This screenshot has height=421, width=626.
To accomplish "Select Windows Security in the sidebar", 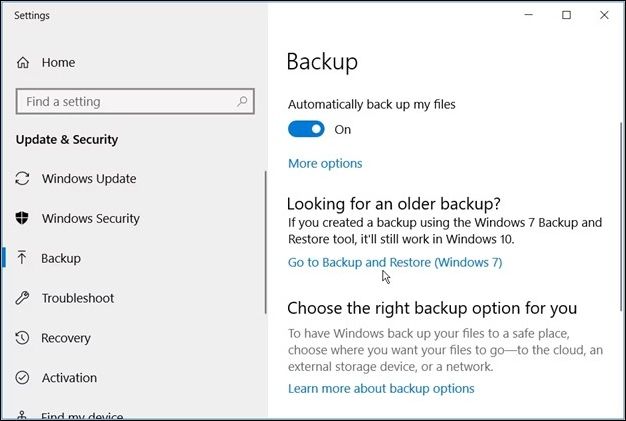I will 90,219.
